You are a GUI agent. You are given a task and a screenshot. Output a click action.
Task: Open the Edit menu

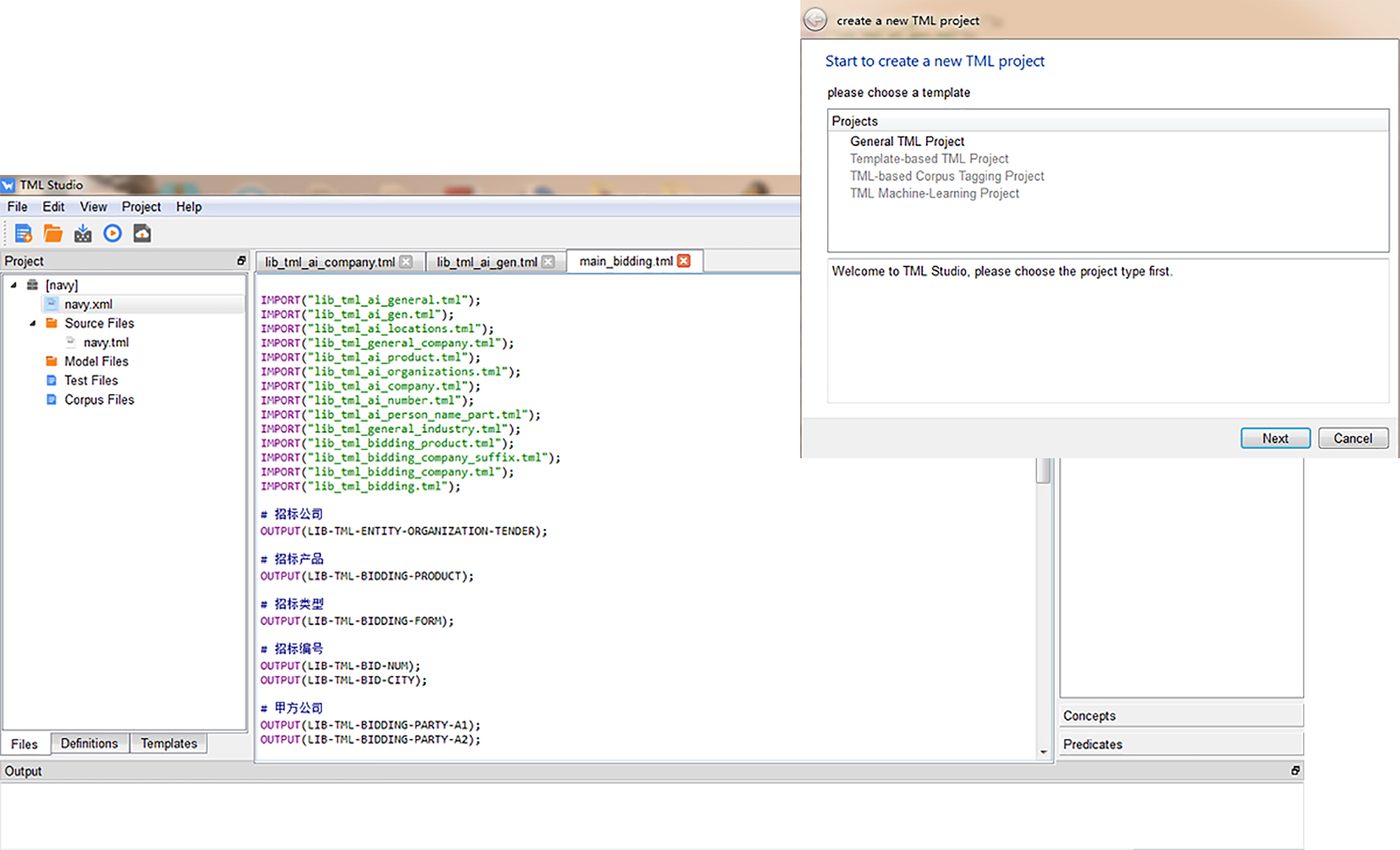pos(53,206)
